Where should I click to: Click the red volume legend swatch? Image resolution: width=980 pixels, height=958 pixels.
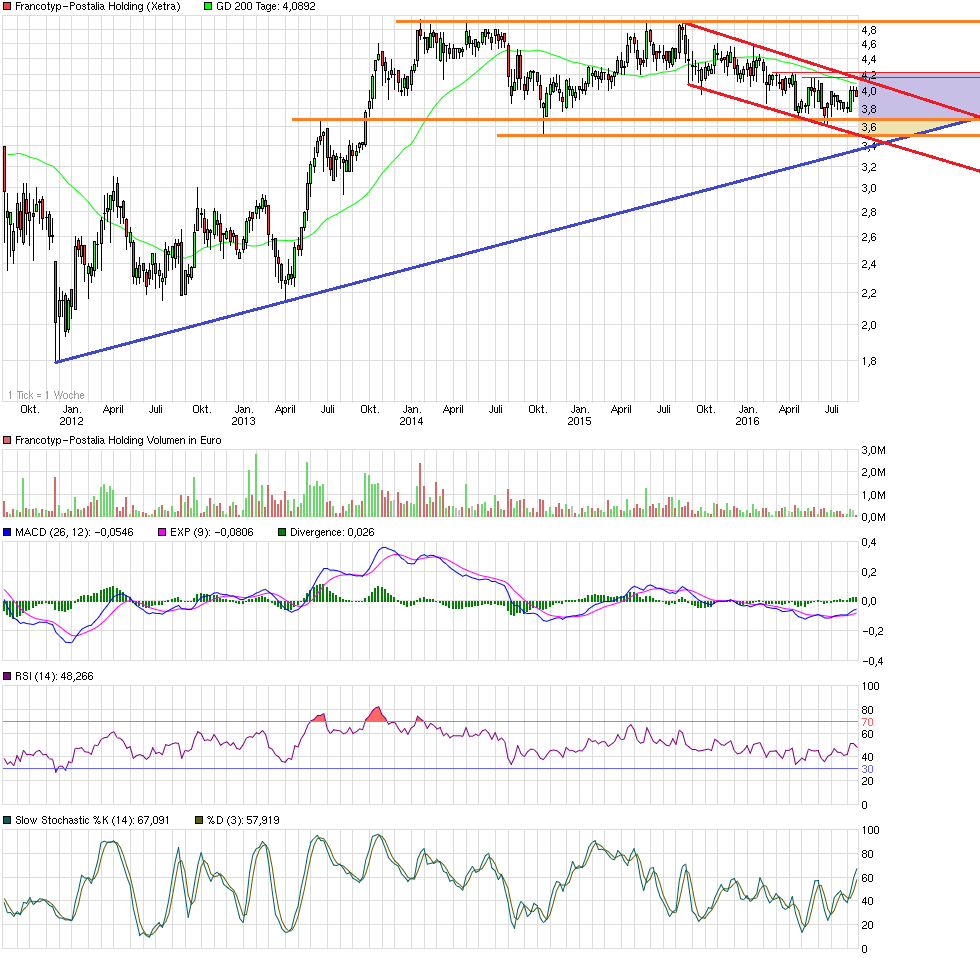point(7,441)
